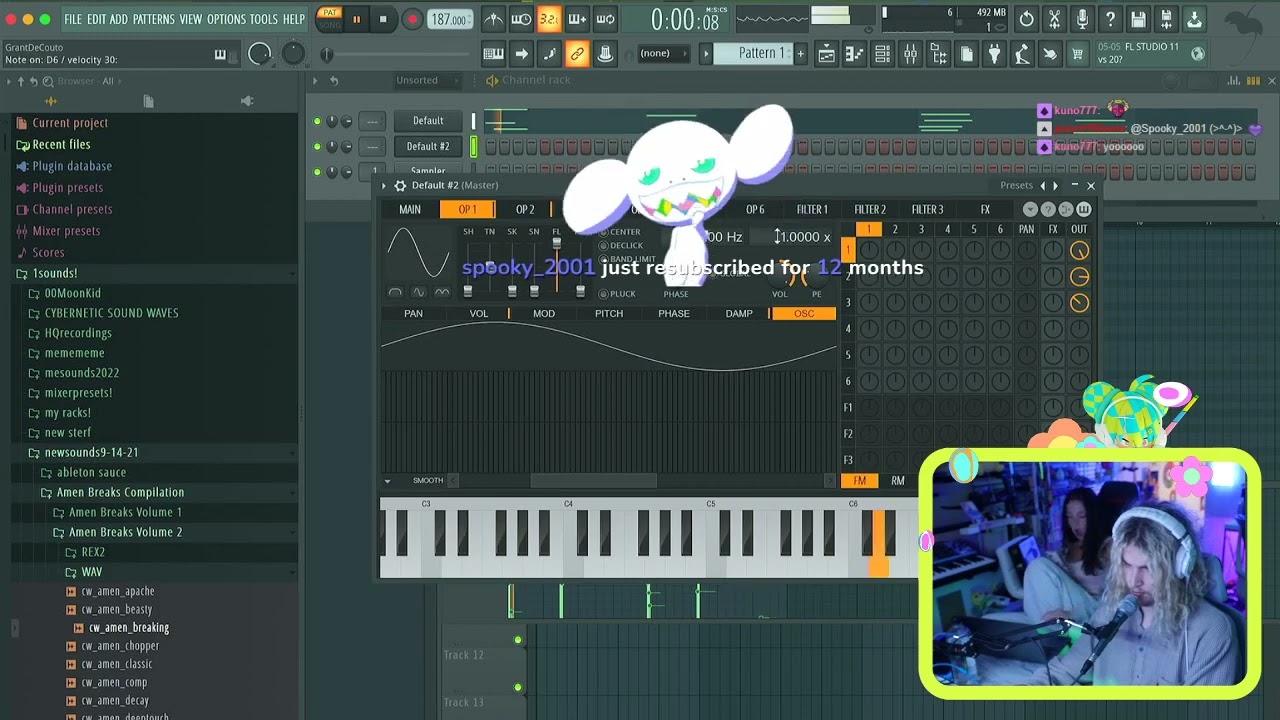Select cw_amen_breaking sample
1280x720 pixels.
[x=128, y=628]
